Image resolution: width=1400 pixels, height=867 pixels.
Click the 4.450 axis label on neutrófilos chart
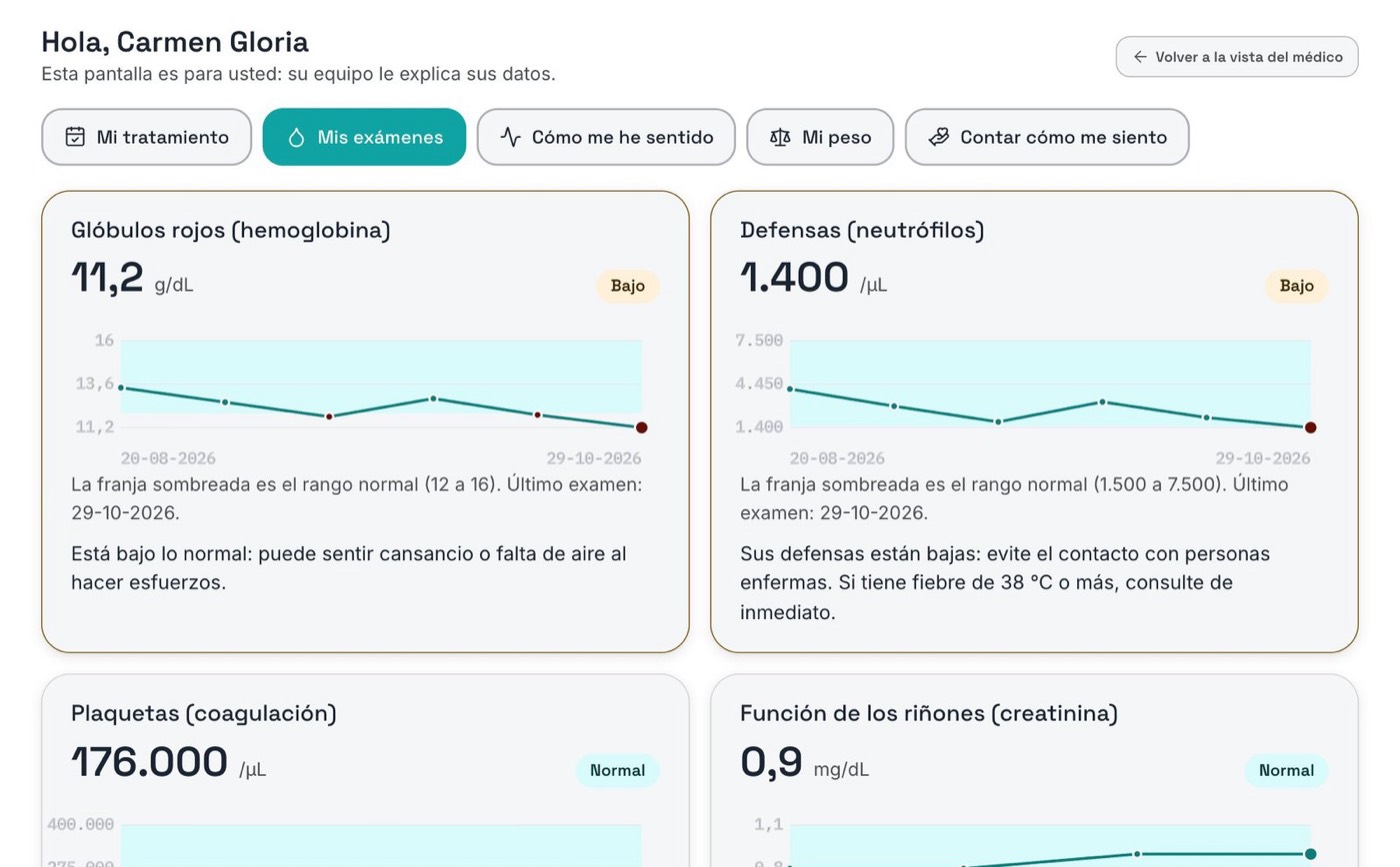pyautogui.click(x=759, y=384)
